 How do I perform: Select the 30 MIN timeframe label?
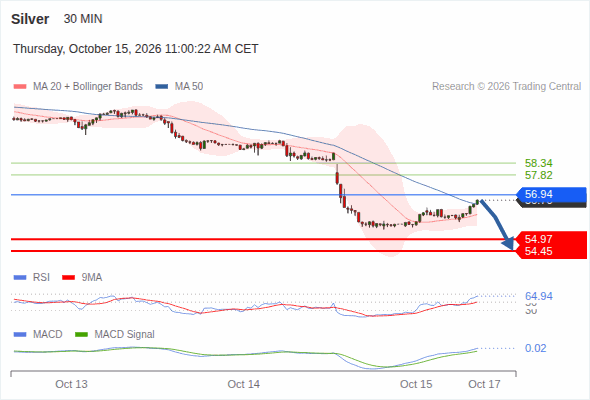click(83, 19)
